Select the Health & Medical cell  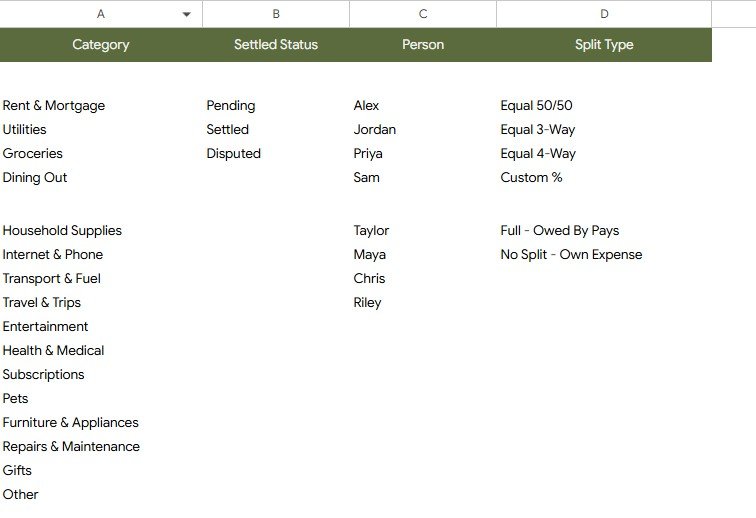pyautogui.click(x=101, y=351)
